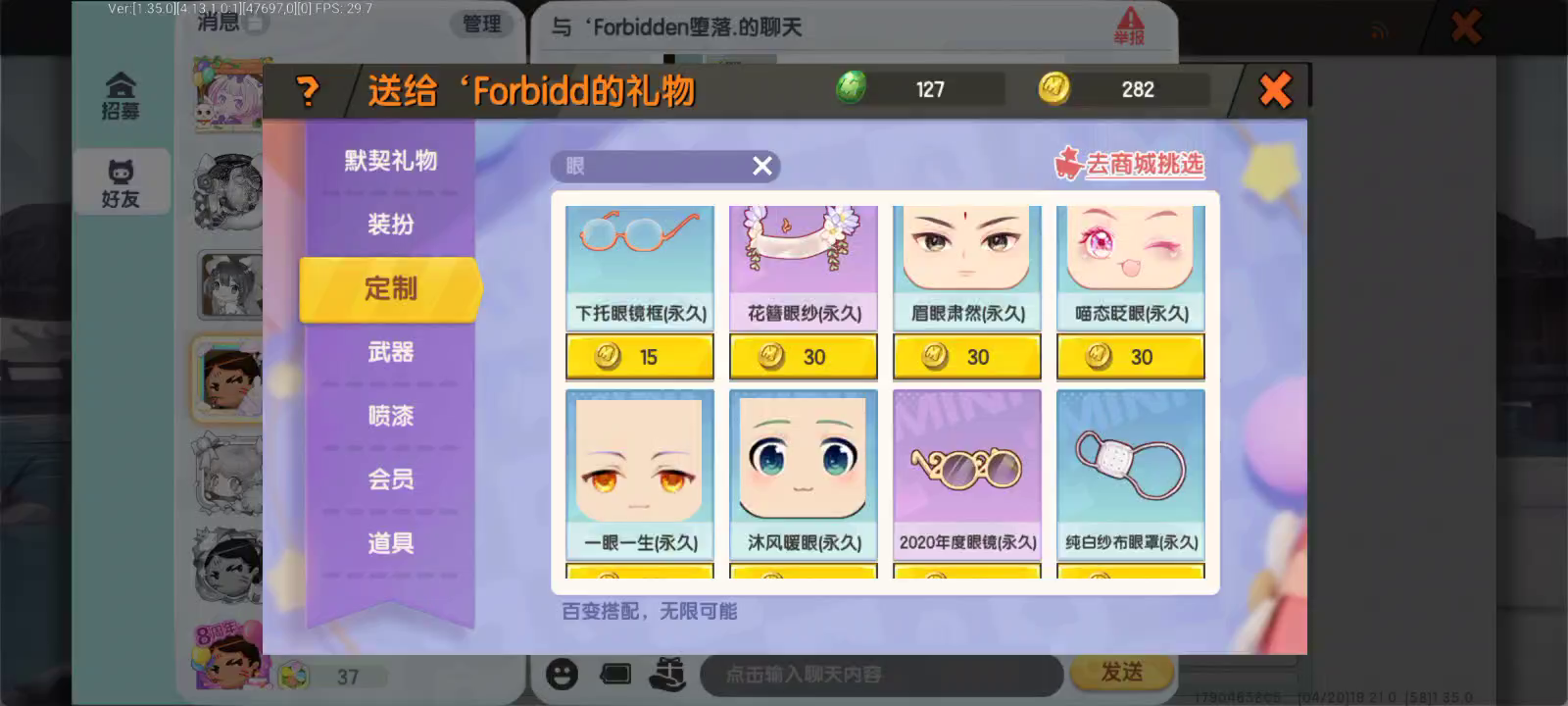Select the 2020年度眼镜 item thumbnail
The image size is (1568, 706).
tap(967, 461)
